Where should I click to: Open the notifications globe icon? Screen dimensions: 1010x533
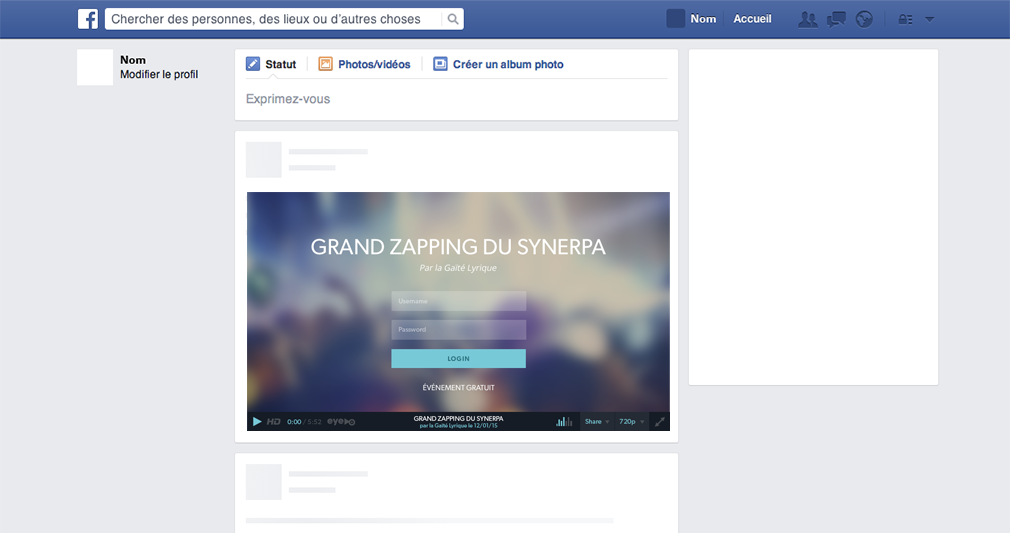tap(864, 19)
